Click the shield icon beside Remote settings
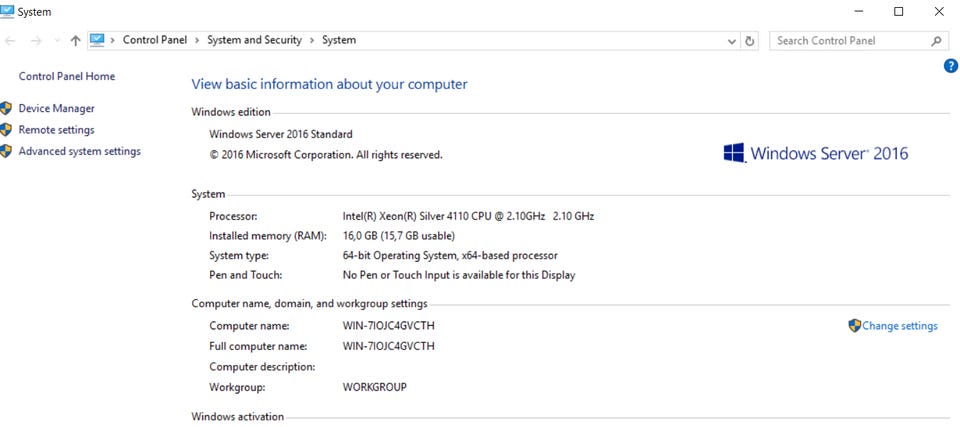 (6, 130)
